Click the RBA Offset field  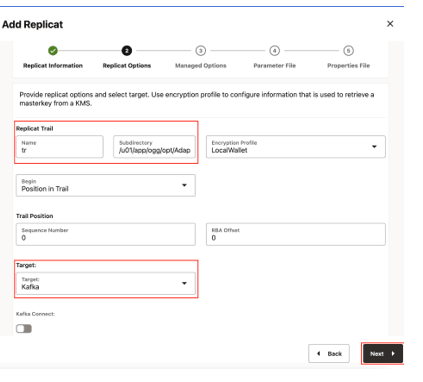point(296,234)
